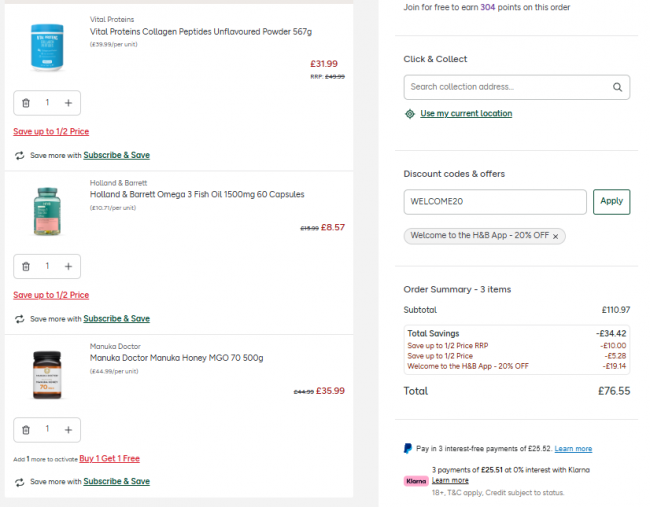This screenshot has width=650, height=507.
Task: Remove the Welcome 20% OFF code chip
Action: pyautogui.click(x=556, y=236)
